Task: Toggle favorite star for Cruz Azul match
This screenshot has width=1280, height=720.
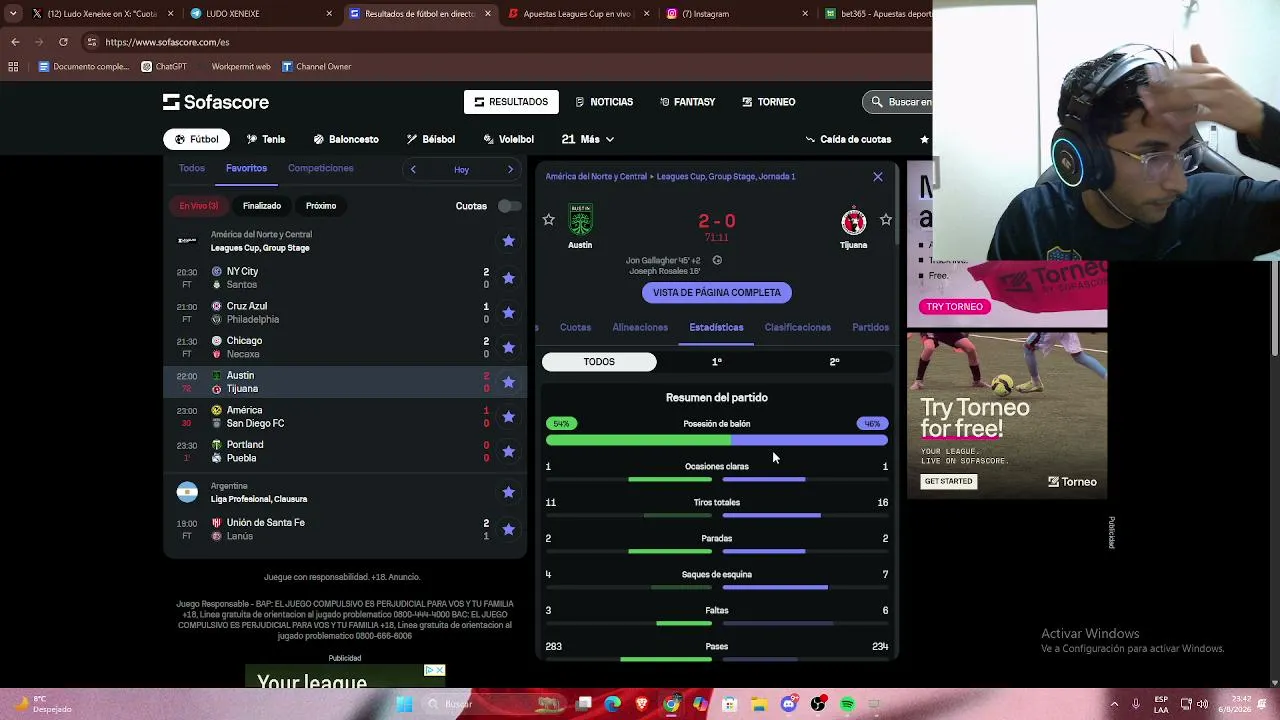Action: pyautogui.click(x=508, y=313)
